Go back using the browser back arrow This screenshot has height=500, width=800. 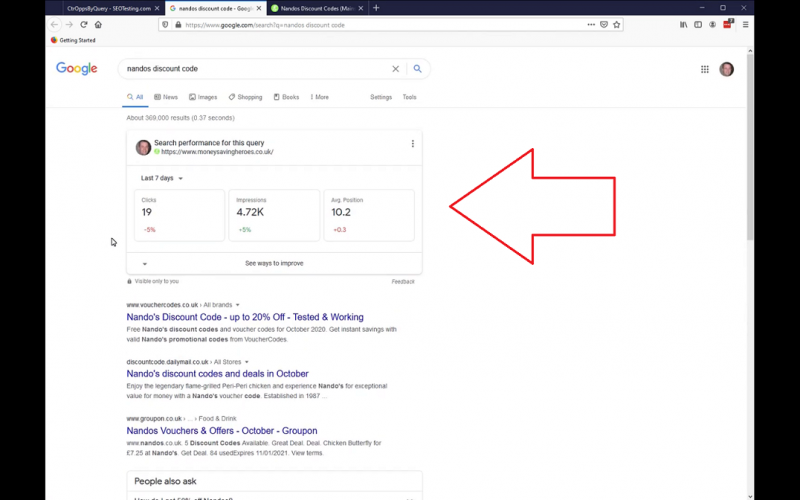pyautogui.click(x=55, y=24)
